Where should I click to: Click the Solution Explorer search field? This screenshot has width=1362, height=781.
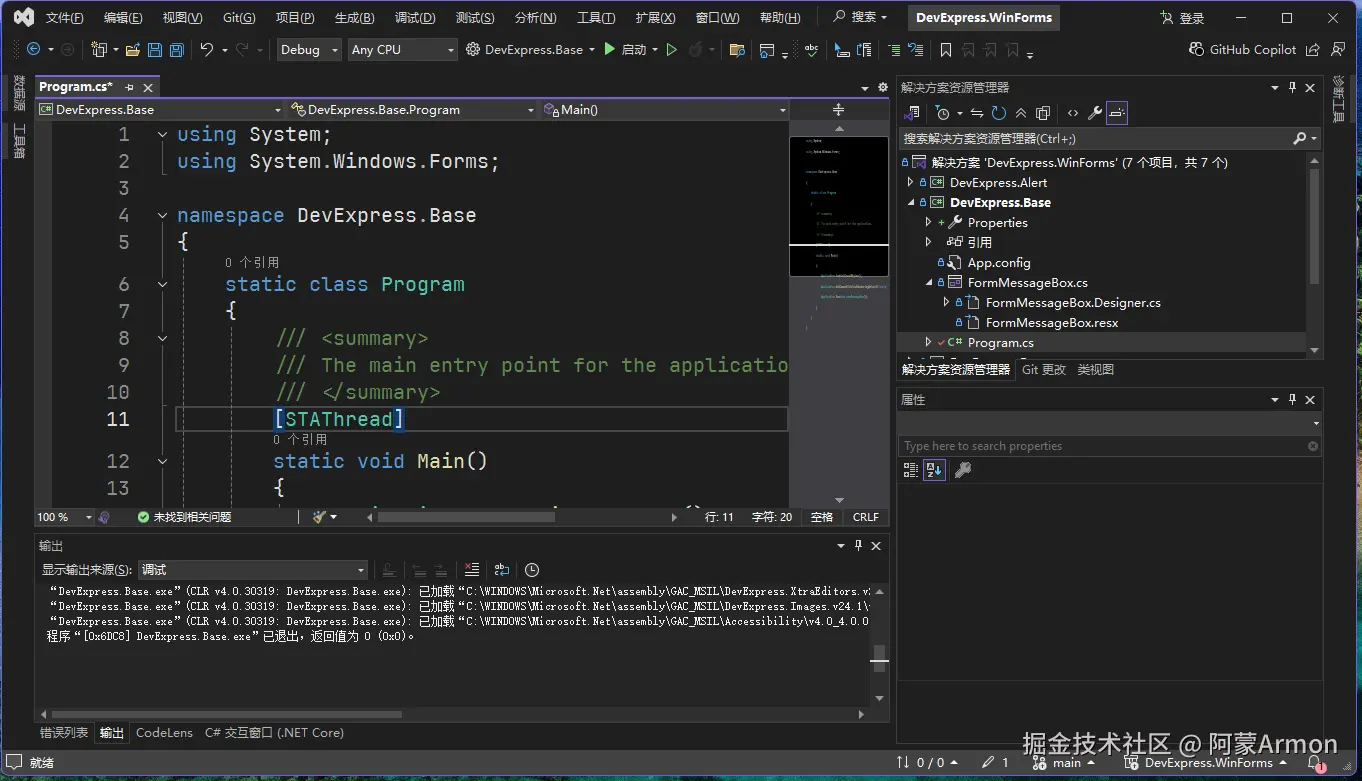tap(1090, 139)
